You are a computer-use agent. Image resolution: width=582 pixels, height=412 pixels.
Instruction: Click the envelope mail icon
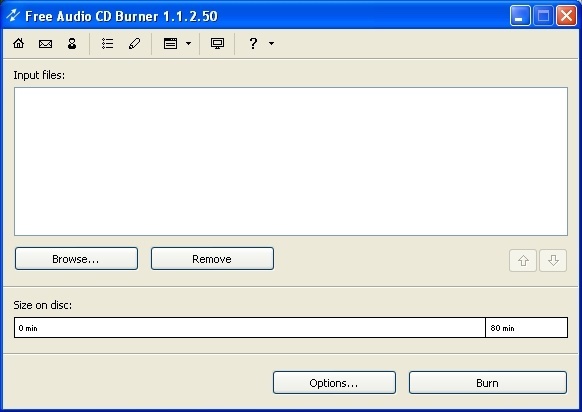[45, 44]
